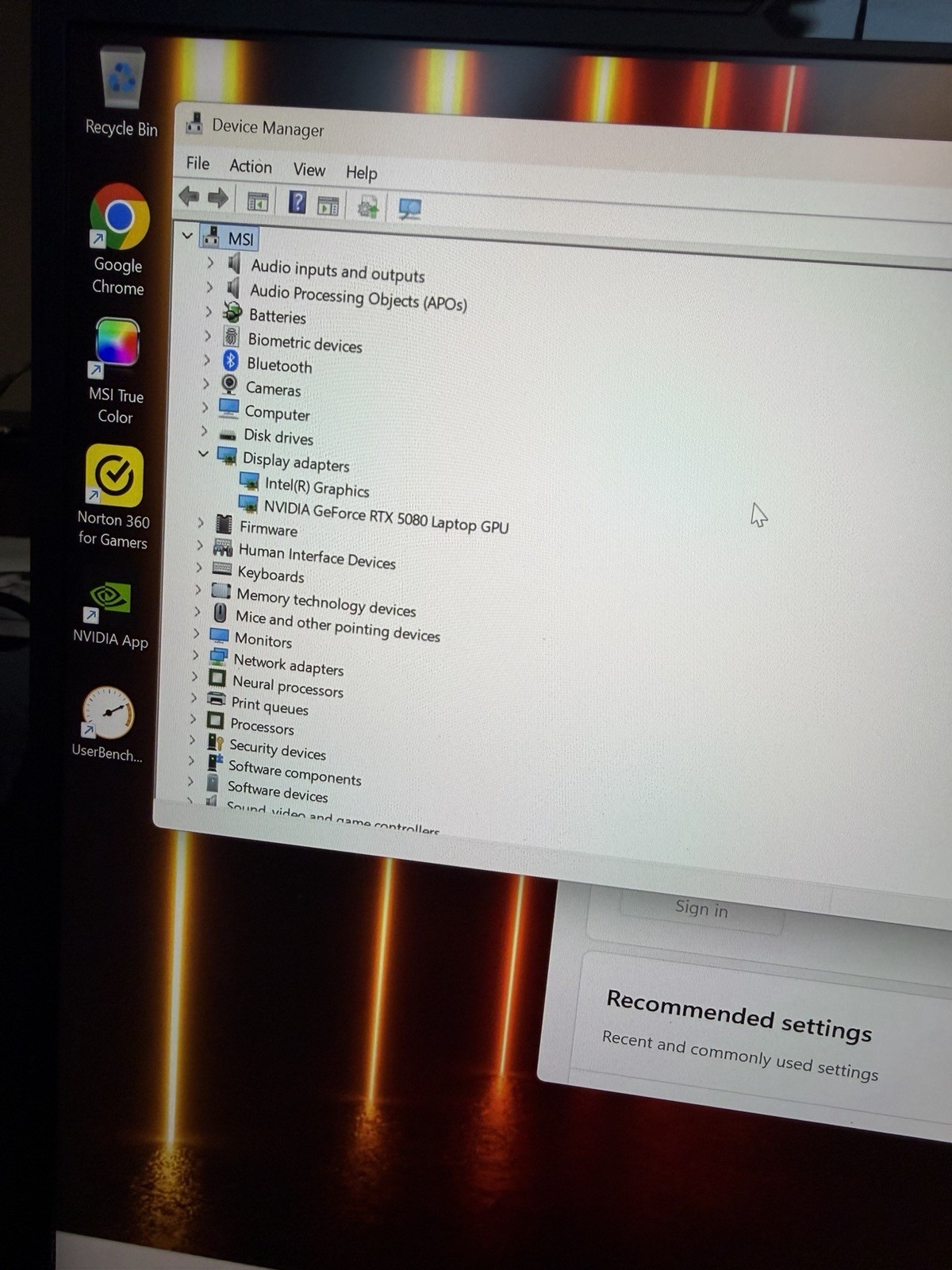
Task: Click the Print queues printer icon
Action: [216, 699]
